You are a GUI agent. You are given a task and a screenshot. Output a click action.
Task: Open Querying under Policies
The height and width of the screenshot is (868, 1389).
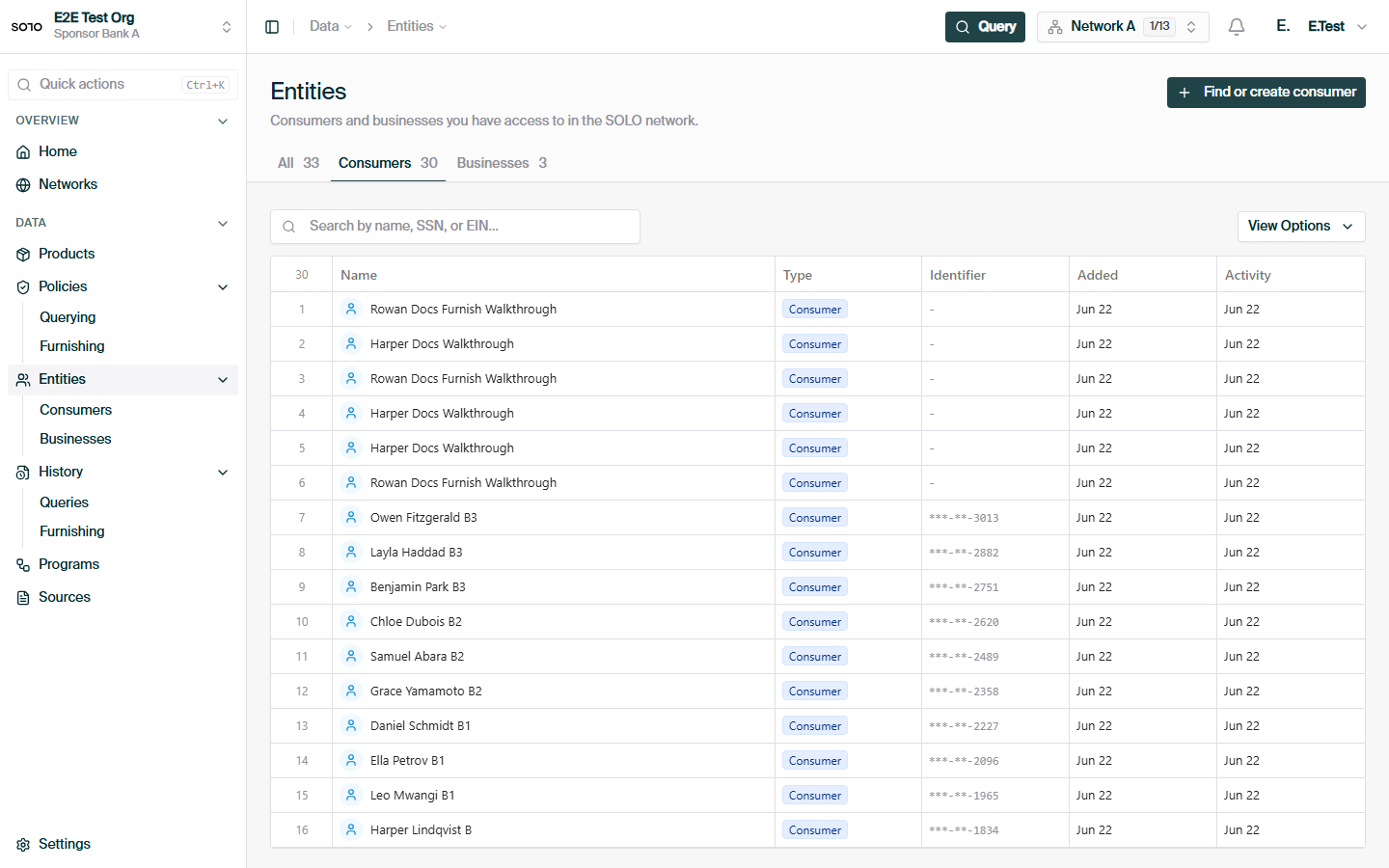68,317
